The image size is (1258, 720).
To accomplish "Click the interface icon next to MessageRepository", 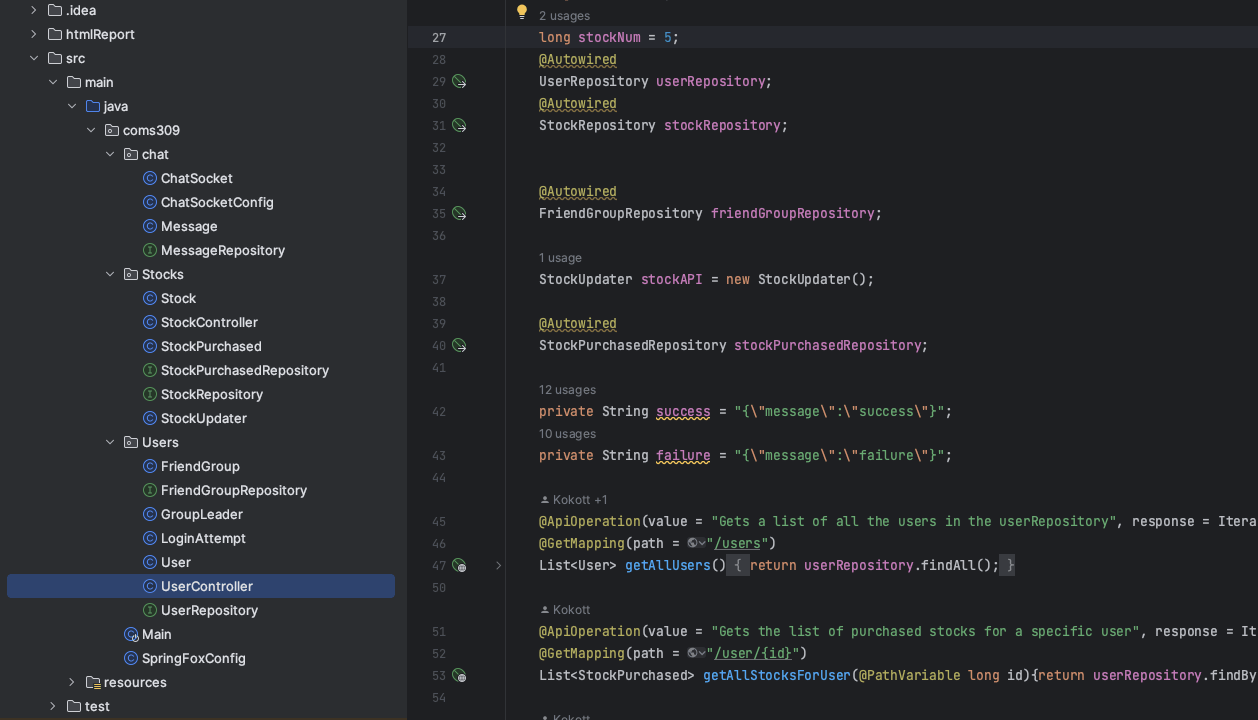I will tap(150, 250).
